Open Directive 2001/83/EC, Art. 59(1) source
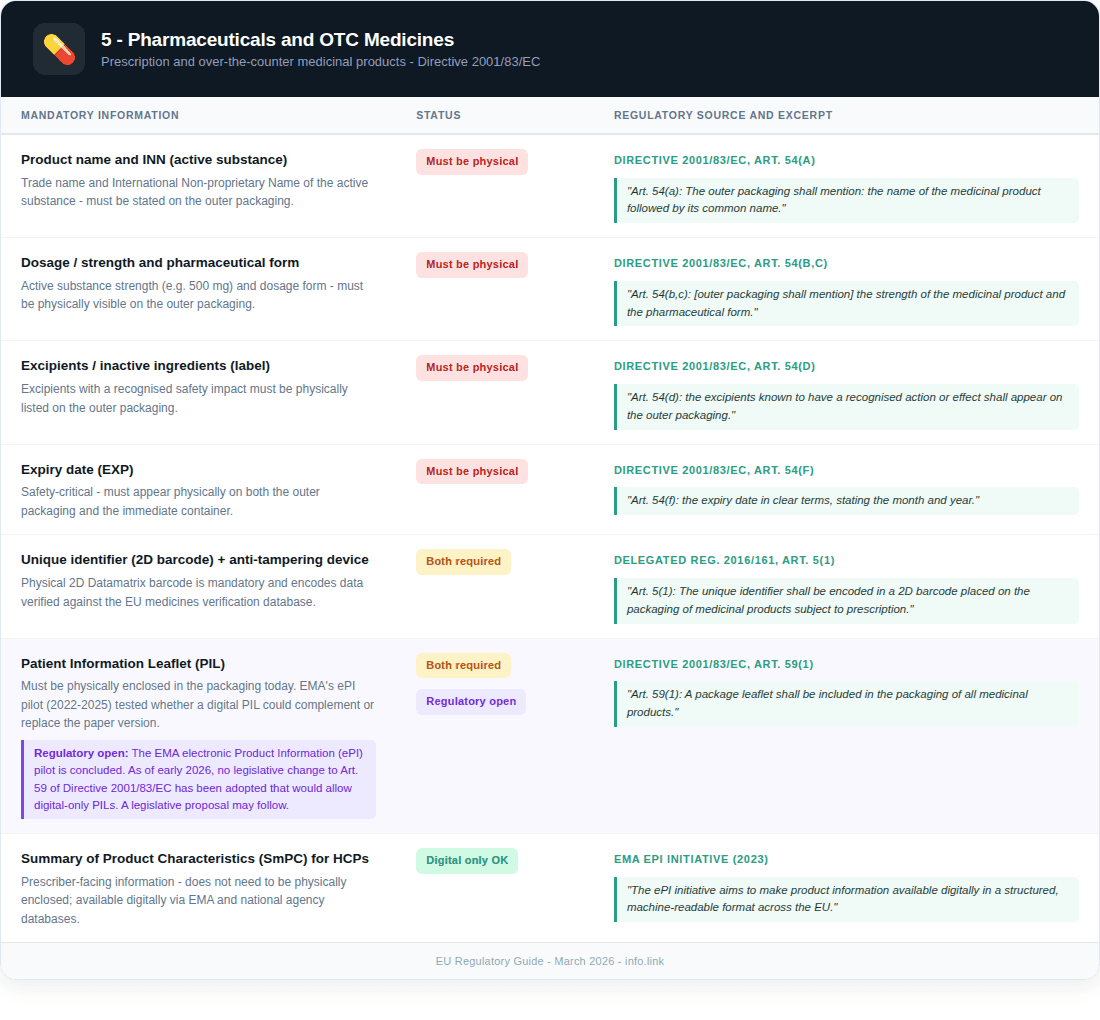This screenshot has height=1020, width=1100. [x=713, y=664]
